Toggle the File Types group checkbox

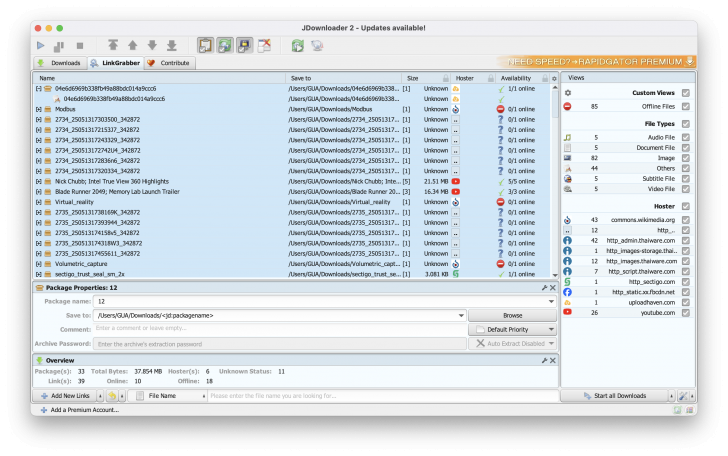686,124
